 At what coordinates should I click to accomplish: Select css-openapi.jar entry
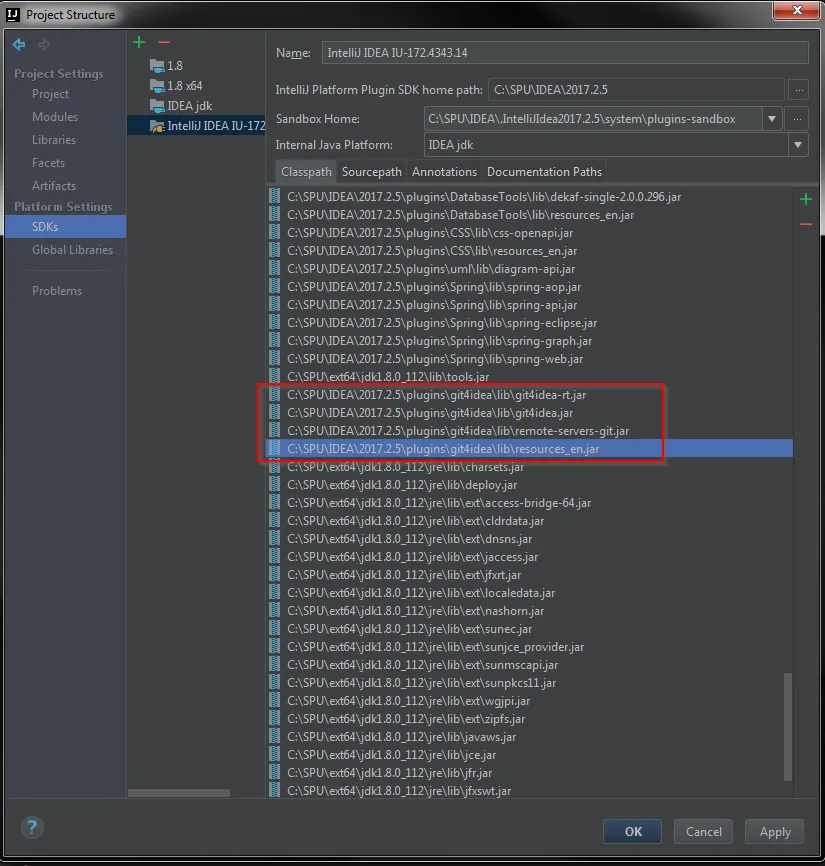pos(530,233)
